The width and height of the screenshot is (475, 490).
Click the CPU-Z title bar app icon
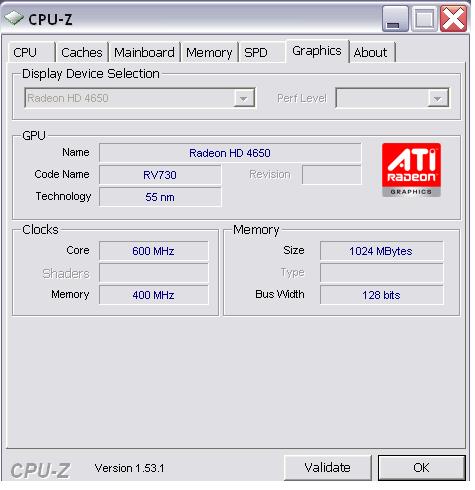14,18
